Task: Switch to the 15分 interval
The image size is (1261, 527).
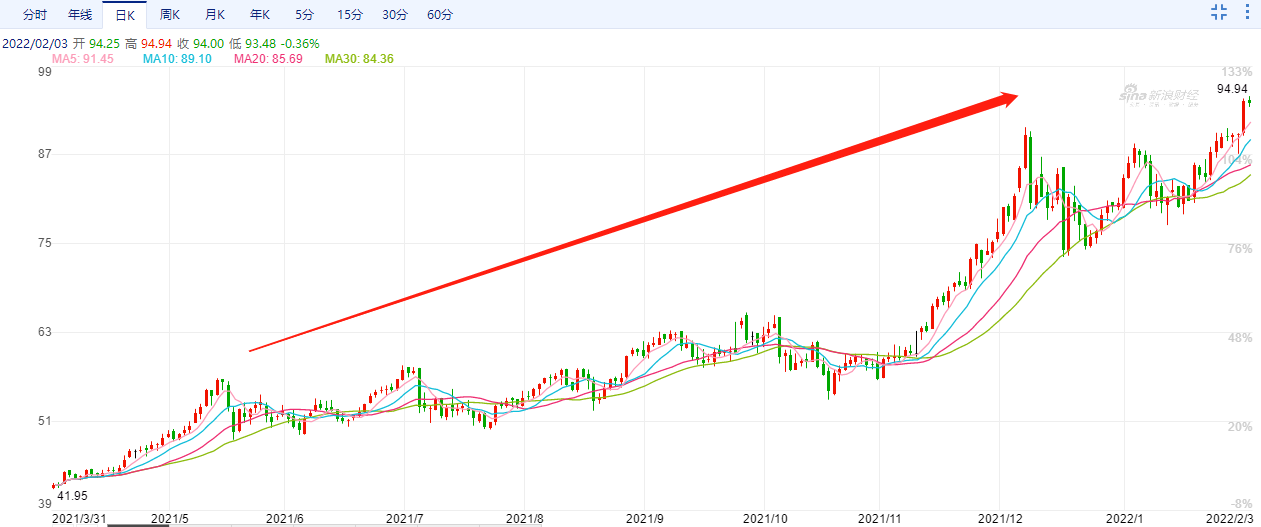Action: 350,15
